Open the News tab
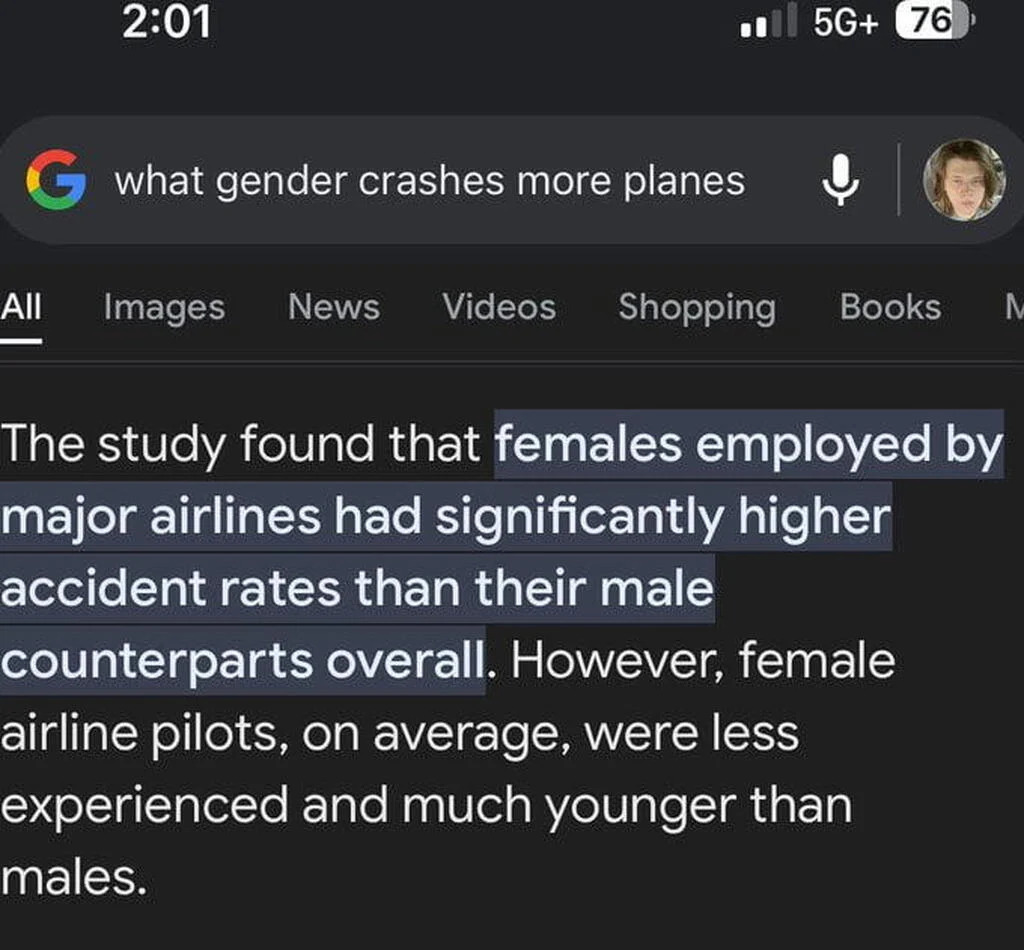1024x950 pixels. coord(334,307)
